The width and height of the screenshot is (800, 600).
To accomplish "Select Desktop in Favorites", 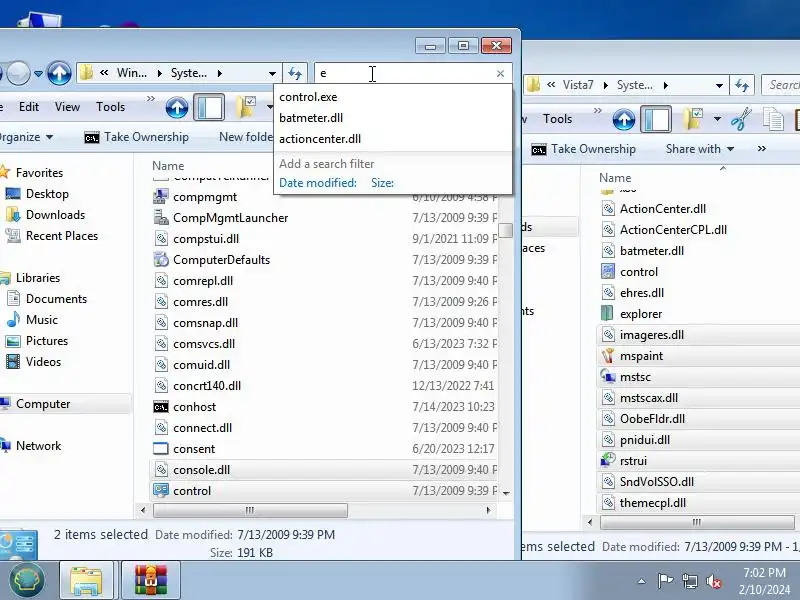I will (47, 194).
